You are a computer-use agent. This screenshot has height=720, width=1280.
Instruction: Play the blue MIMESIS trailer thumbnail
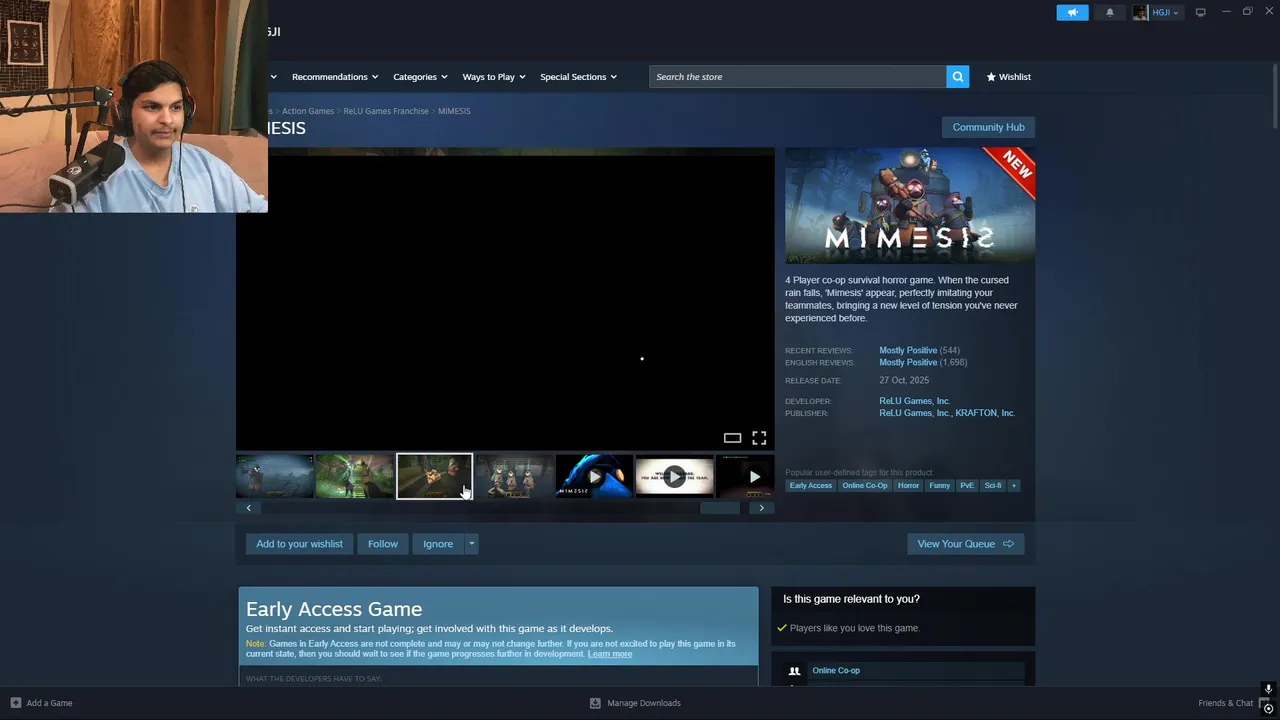pyautogui.click(x=594, y=476)
